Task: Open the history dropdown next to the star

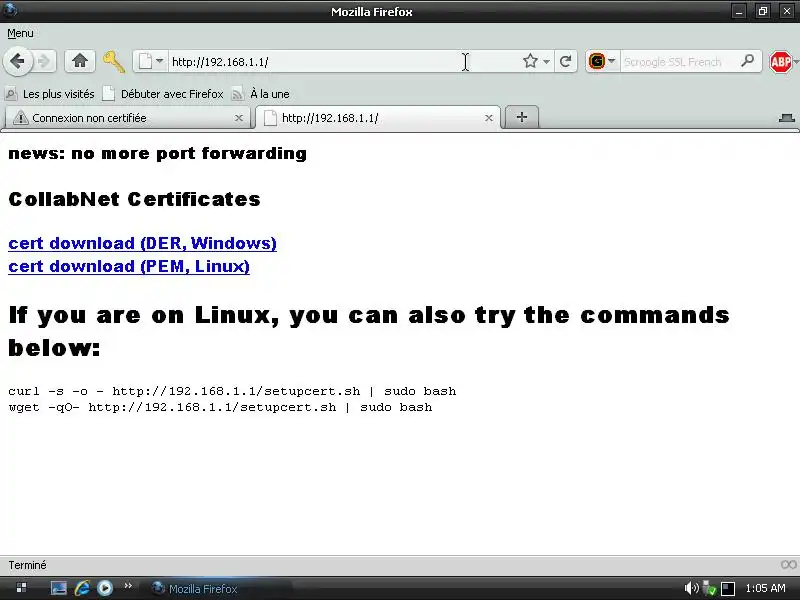Action: point(546,62)
